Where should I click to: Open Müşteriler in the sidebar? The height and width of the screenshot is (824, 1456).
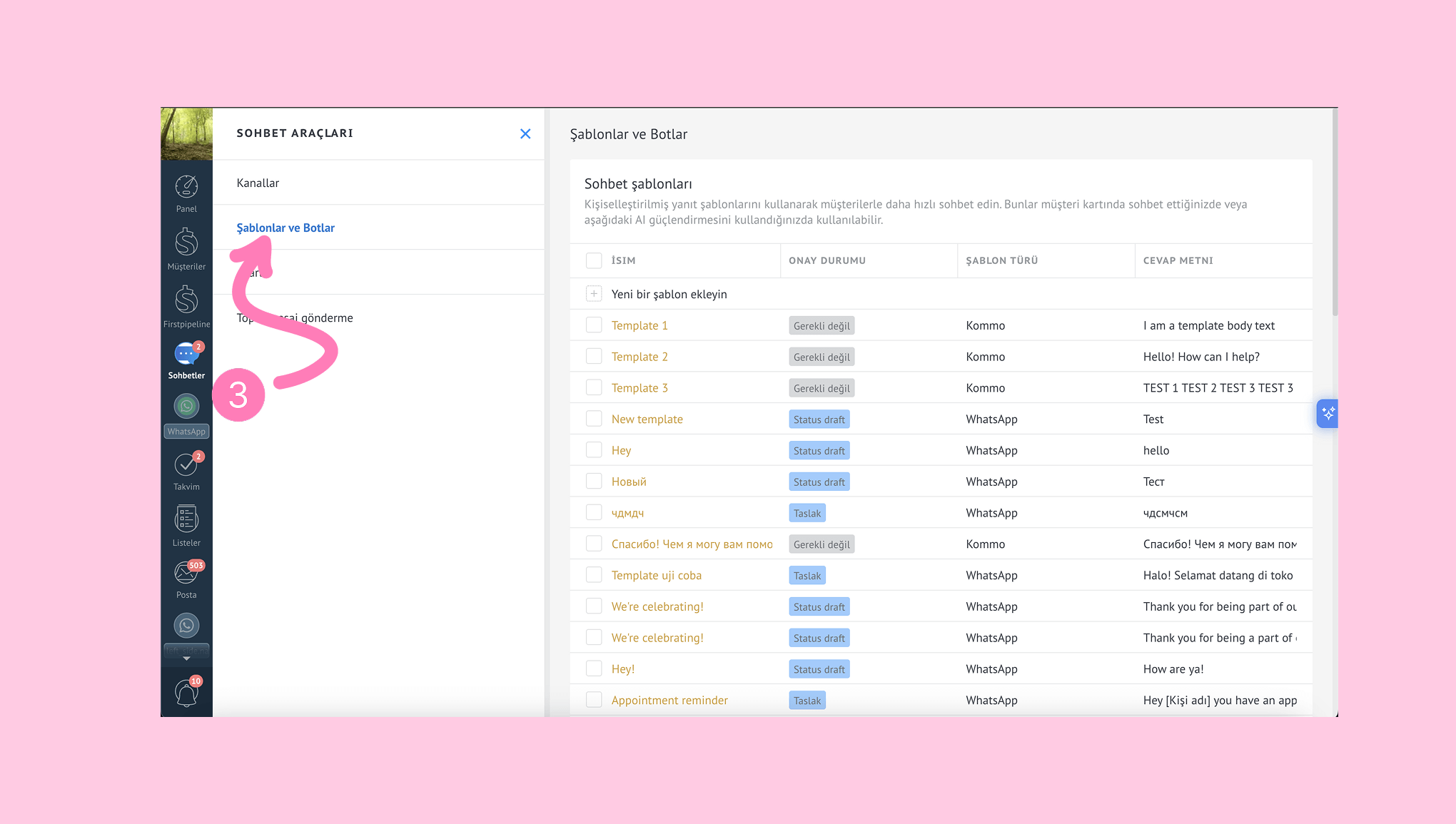click(186, 243)
